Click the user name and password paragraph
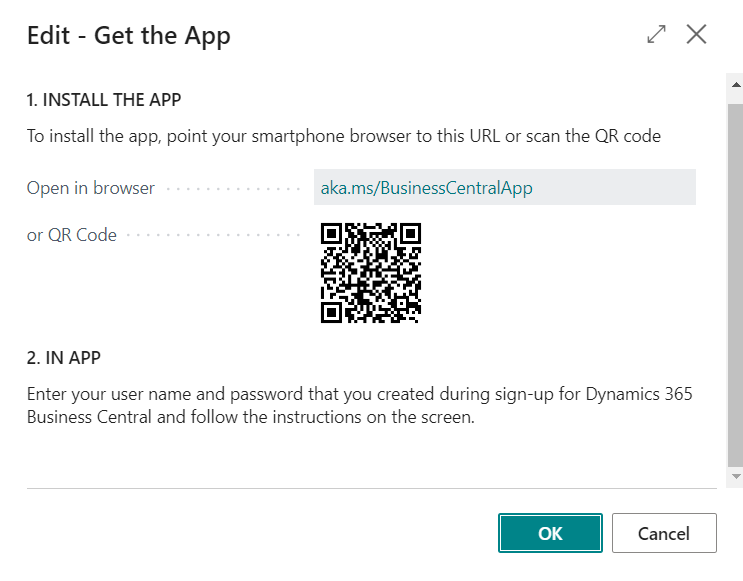The image size is (743, 581). 359,405
